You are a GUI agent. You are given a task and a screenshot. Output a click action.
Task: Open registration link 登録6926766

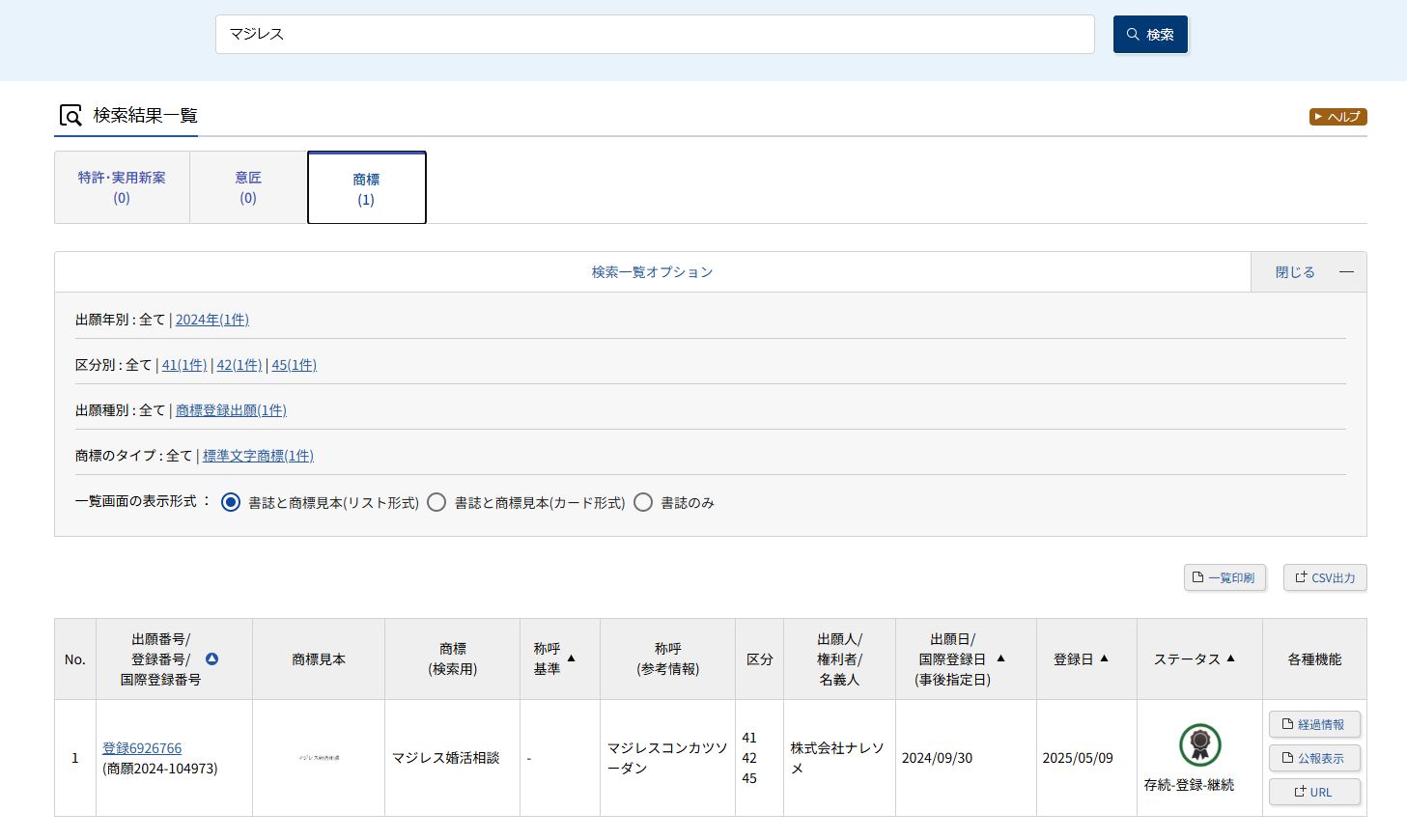[x=142, y=748]
